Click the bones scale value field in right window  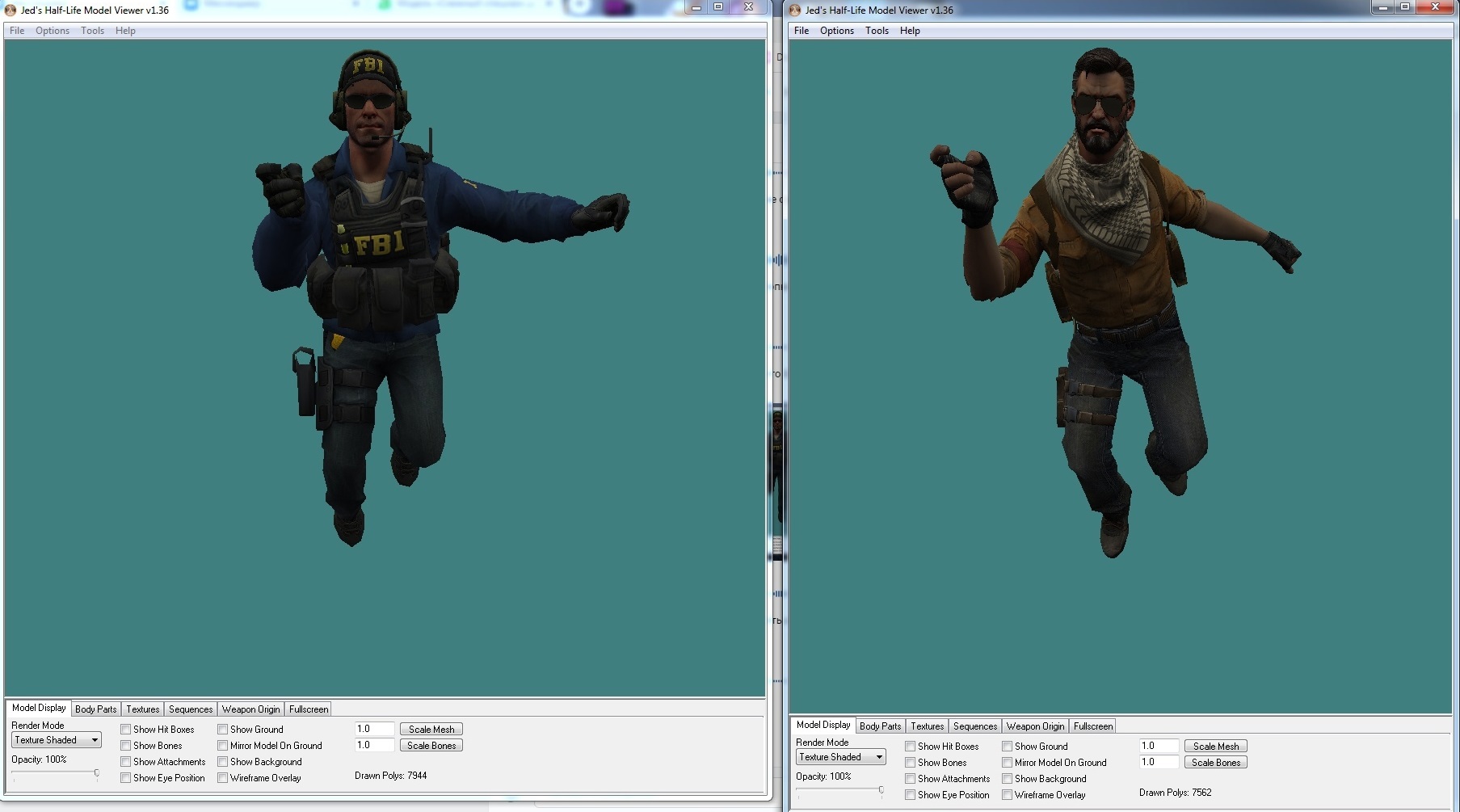(x=1159, y=762)
